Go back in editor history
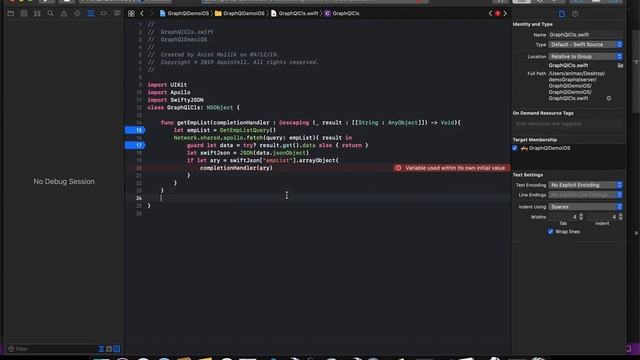Viewport: 640px width, 360px height. tap(142, 13)
